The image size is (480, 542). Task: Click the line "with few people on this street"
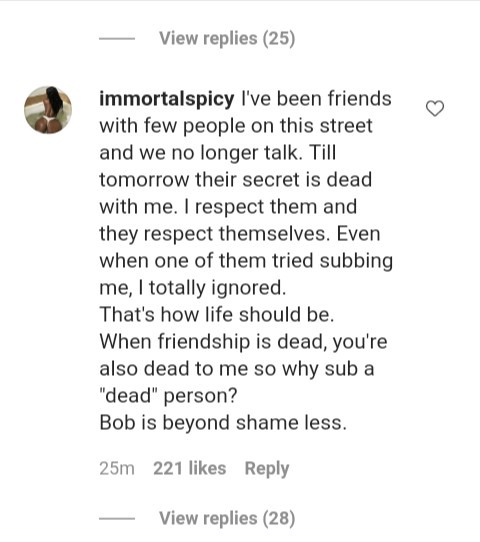(x=236, y=126)
